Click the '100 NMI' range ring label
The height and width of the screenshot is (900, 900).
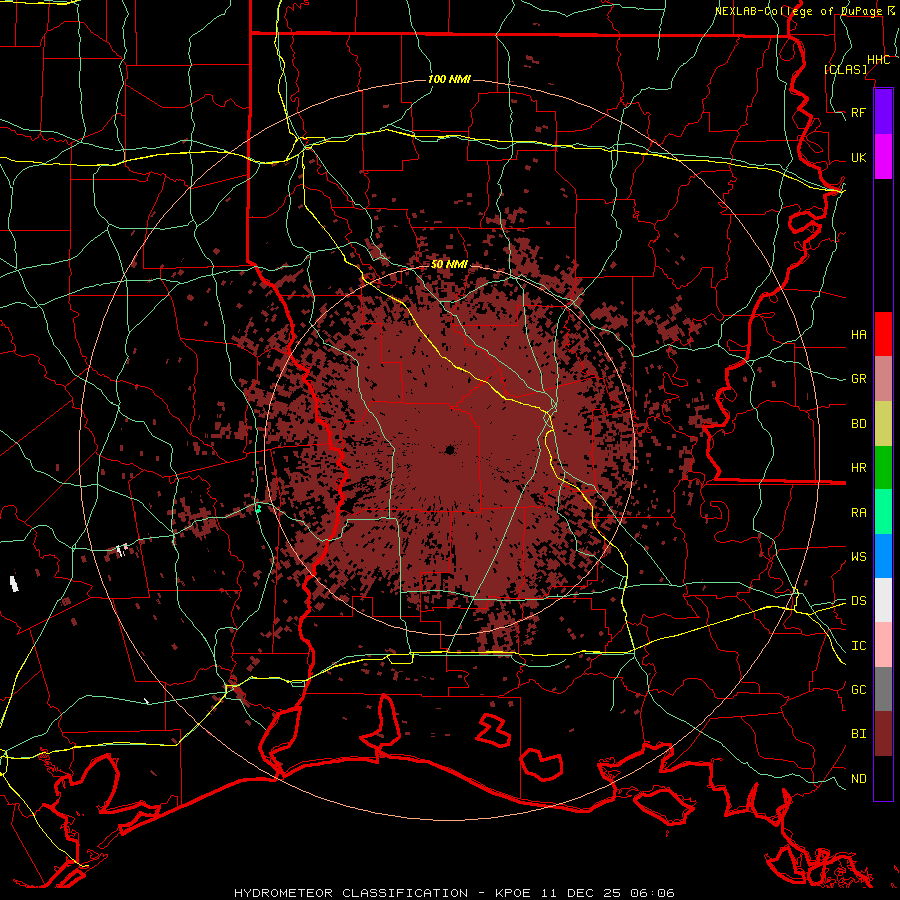click(449, 79)
